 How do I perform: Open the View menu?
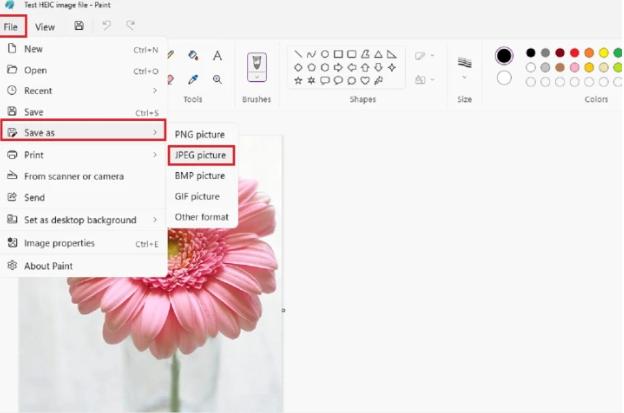click(x=45, y=27)
